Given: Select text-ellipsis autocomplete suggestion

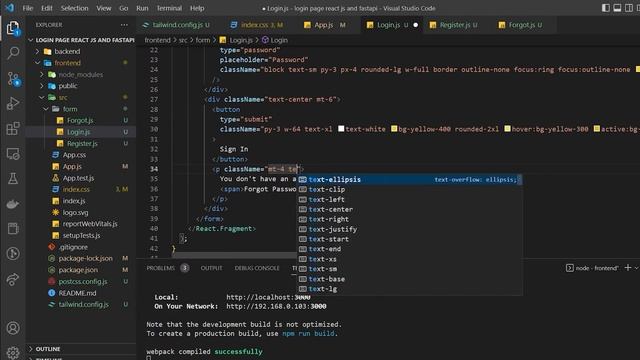Looking at the screenshot, I should 409,180.
